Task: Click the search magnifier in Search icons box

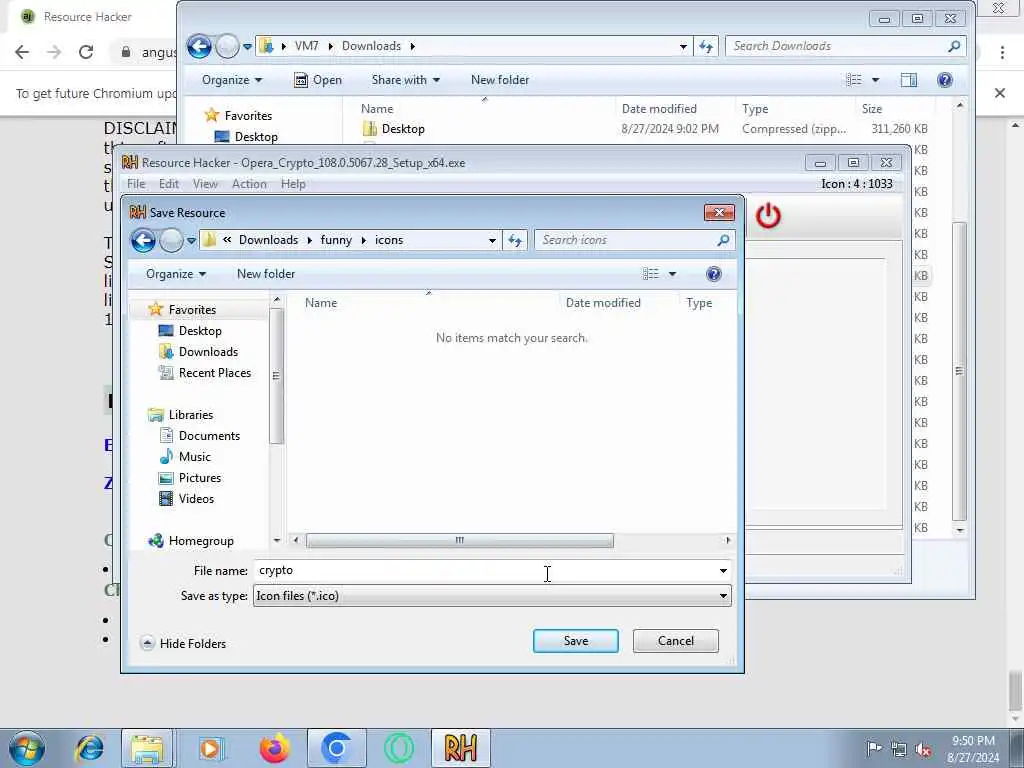Action: 723,240
